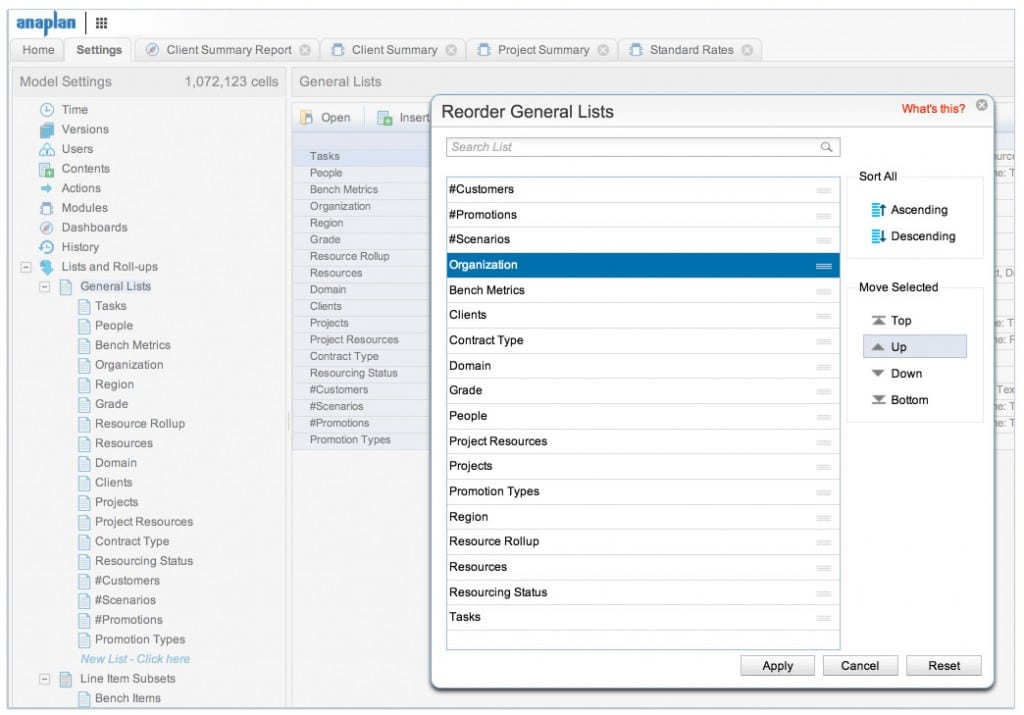The width and height of the screenshot is (1024, 715).
Task: Click the Lists and Roll-ups icon
Action: point(46,267)
